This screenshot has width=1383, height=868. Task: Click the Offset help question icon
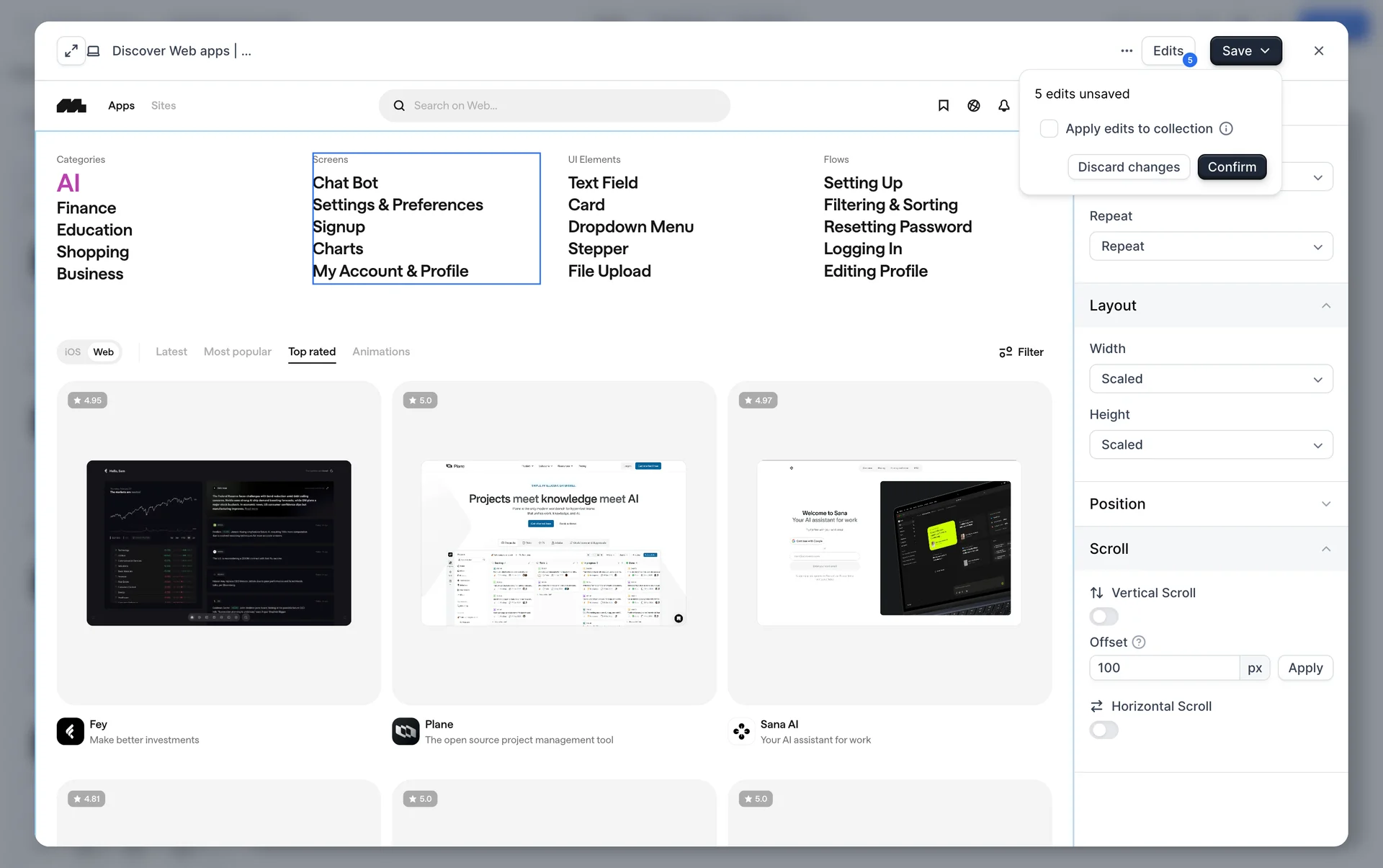click(x=1139, y=643)
